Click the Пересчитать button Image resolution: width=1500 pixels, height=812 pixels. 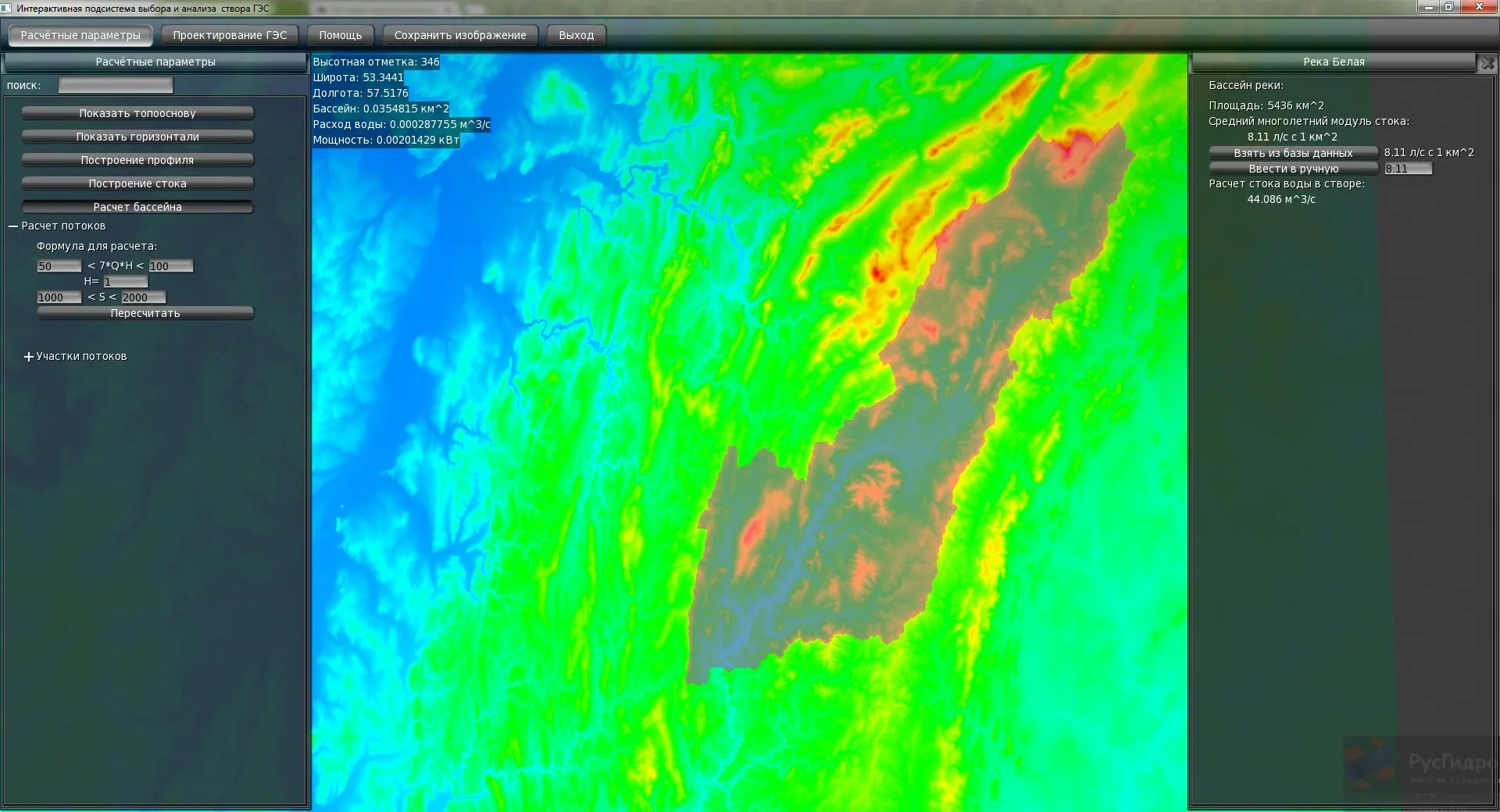pos(145,313)
